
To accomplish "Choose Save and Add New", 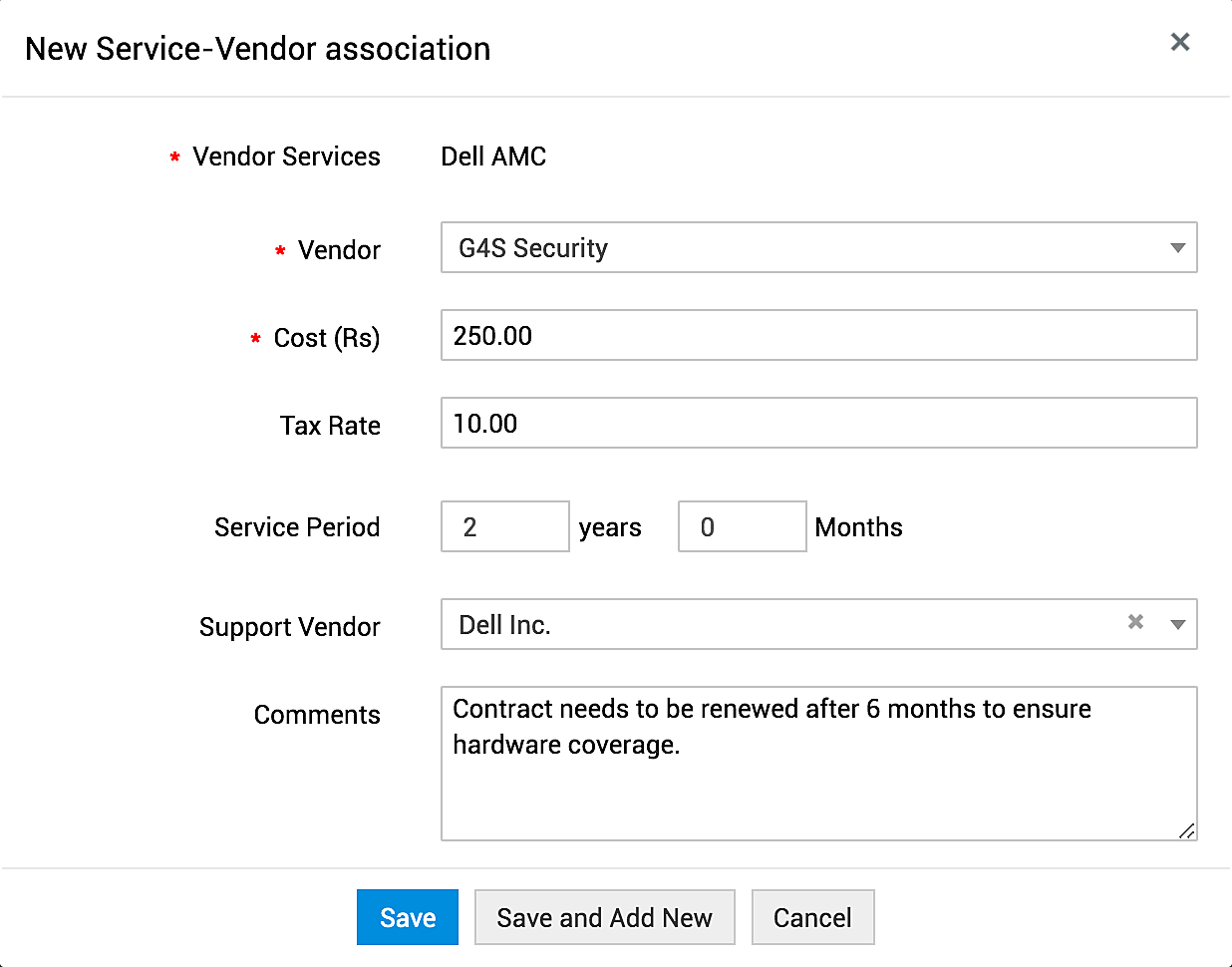I will pyautogui.click(x=604, y=918).
